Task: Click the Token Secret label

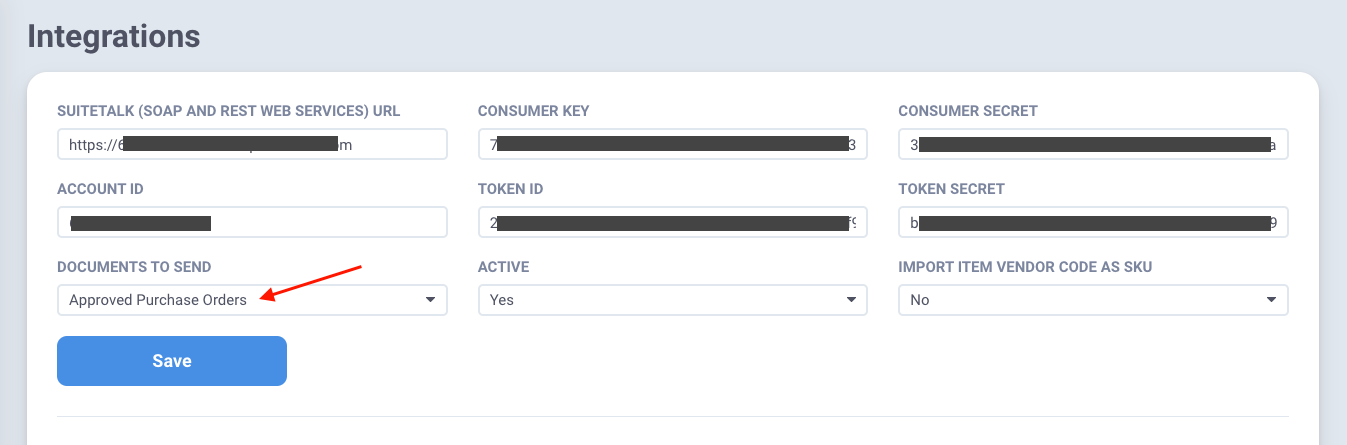Action: click(x=951, y=189)
